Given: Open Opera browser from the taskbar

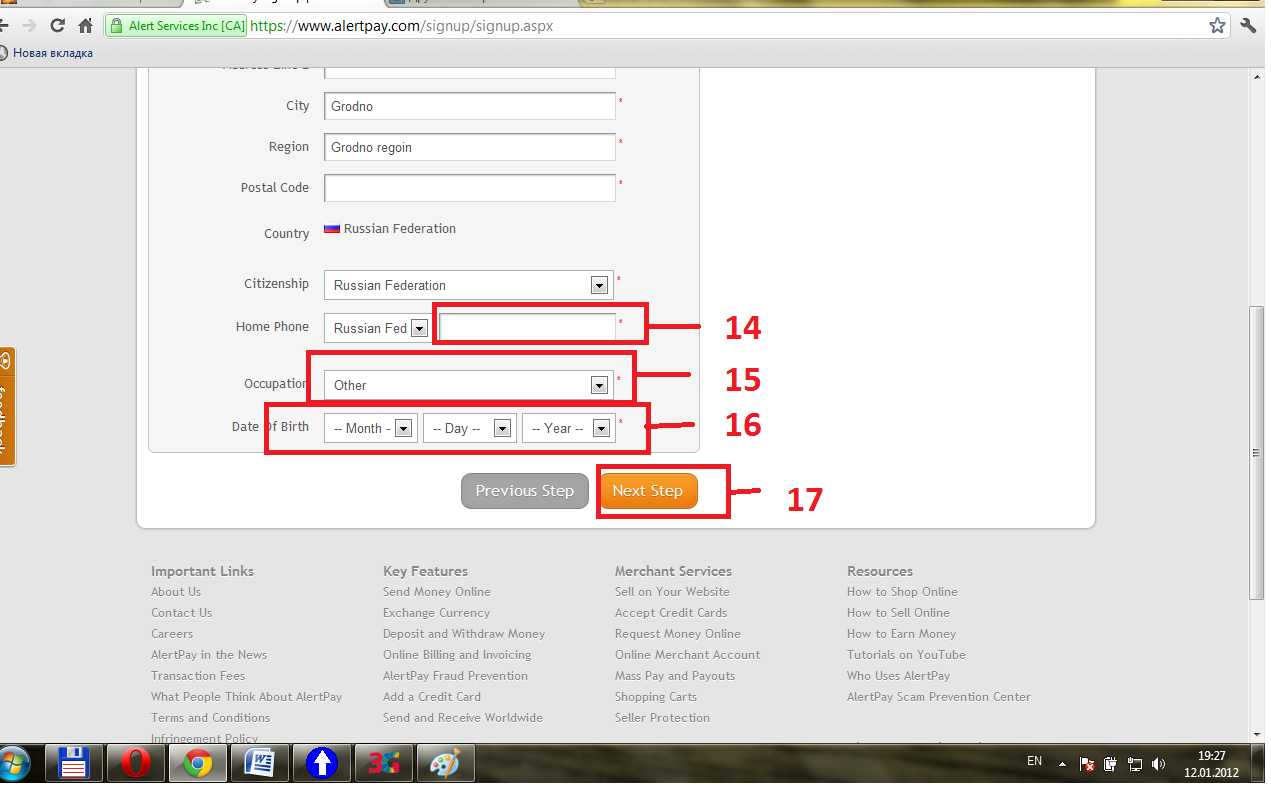Looking at the screenshot, I should tap(136, 765).
